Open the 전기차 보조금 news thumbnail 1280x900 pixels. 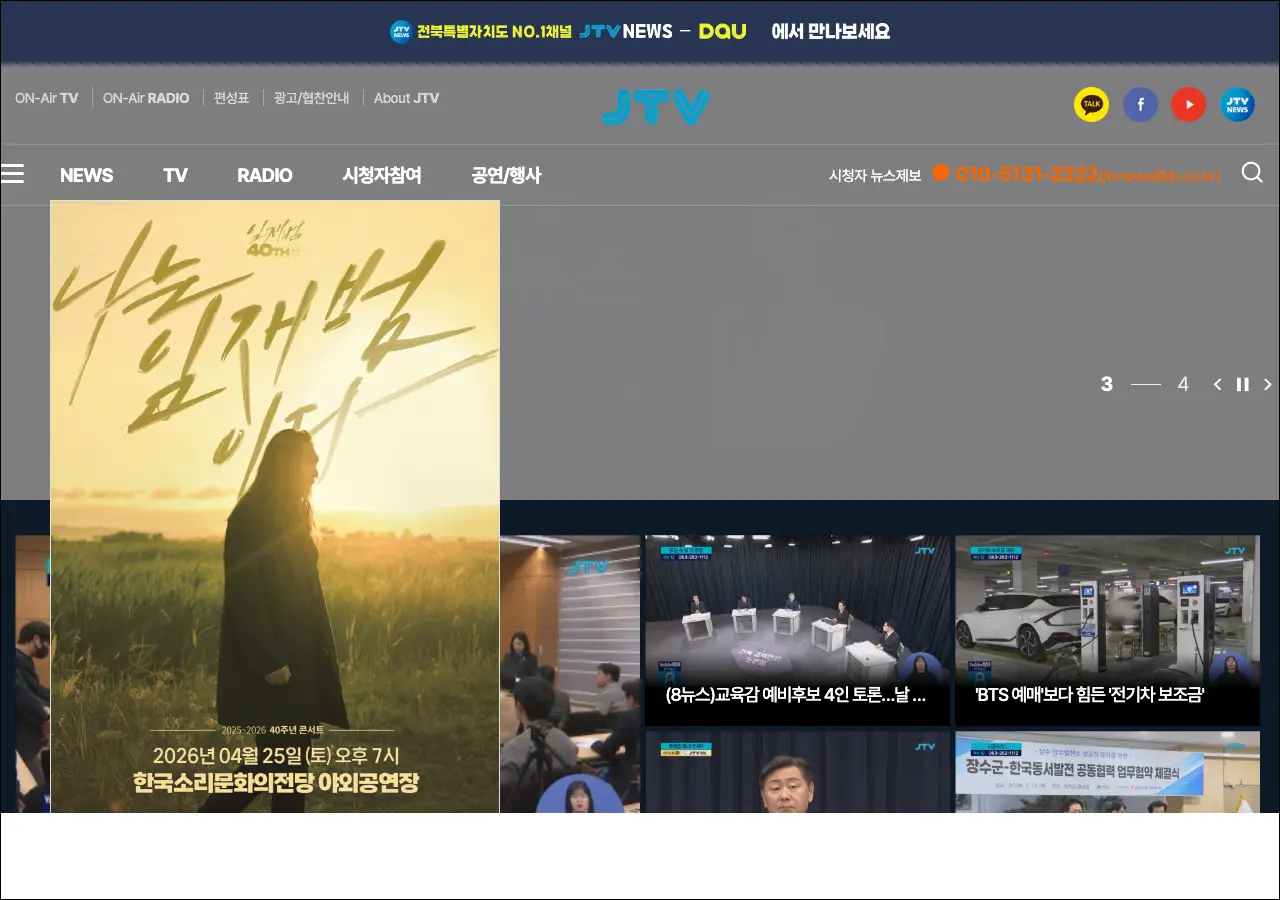point(1107,630)
